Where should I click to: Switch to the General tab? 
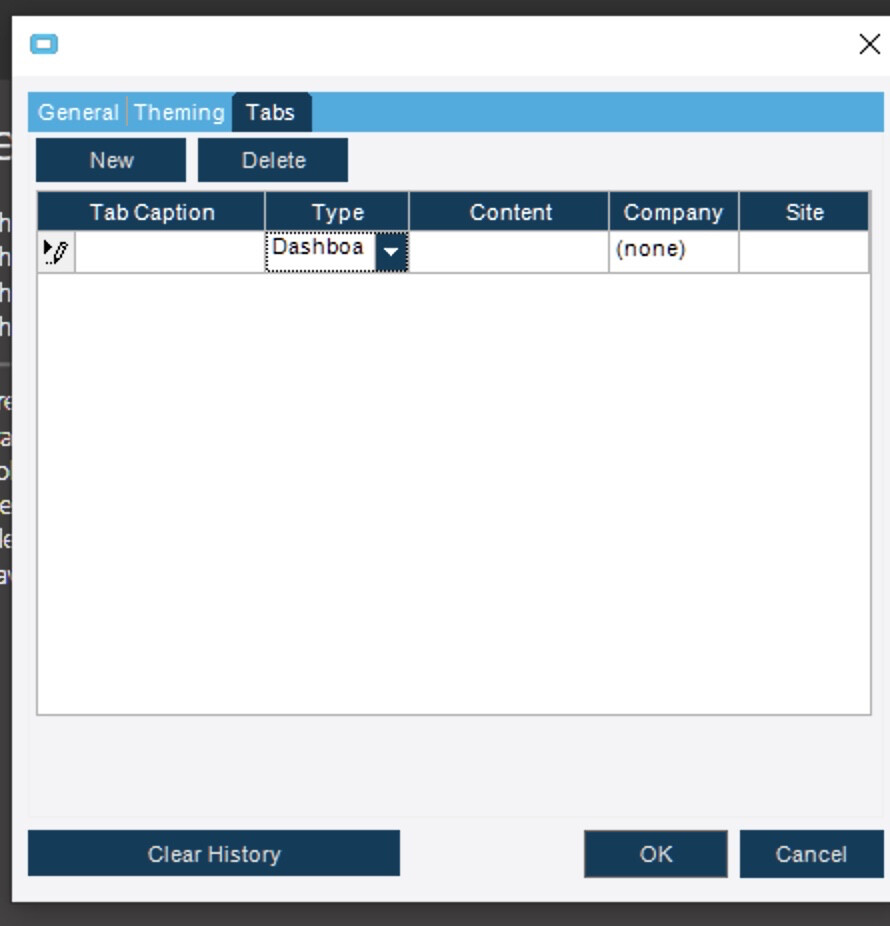[79, 113]
